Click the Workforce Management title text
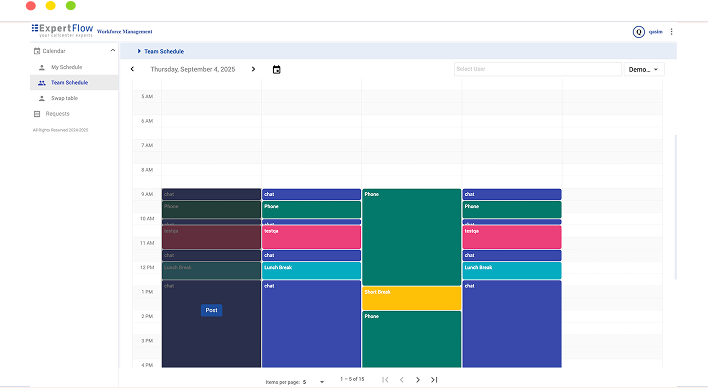 (x=125, y=32)
